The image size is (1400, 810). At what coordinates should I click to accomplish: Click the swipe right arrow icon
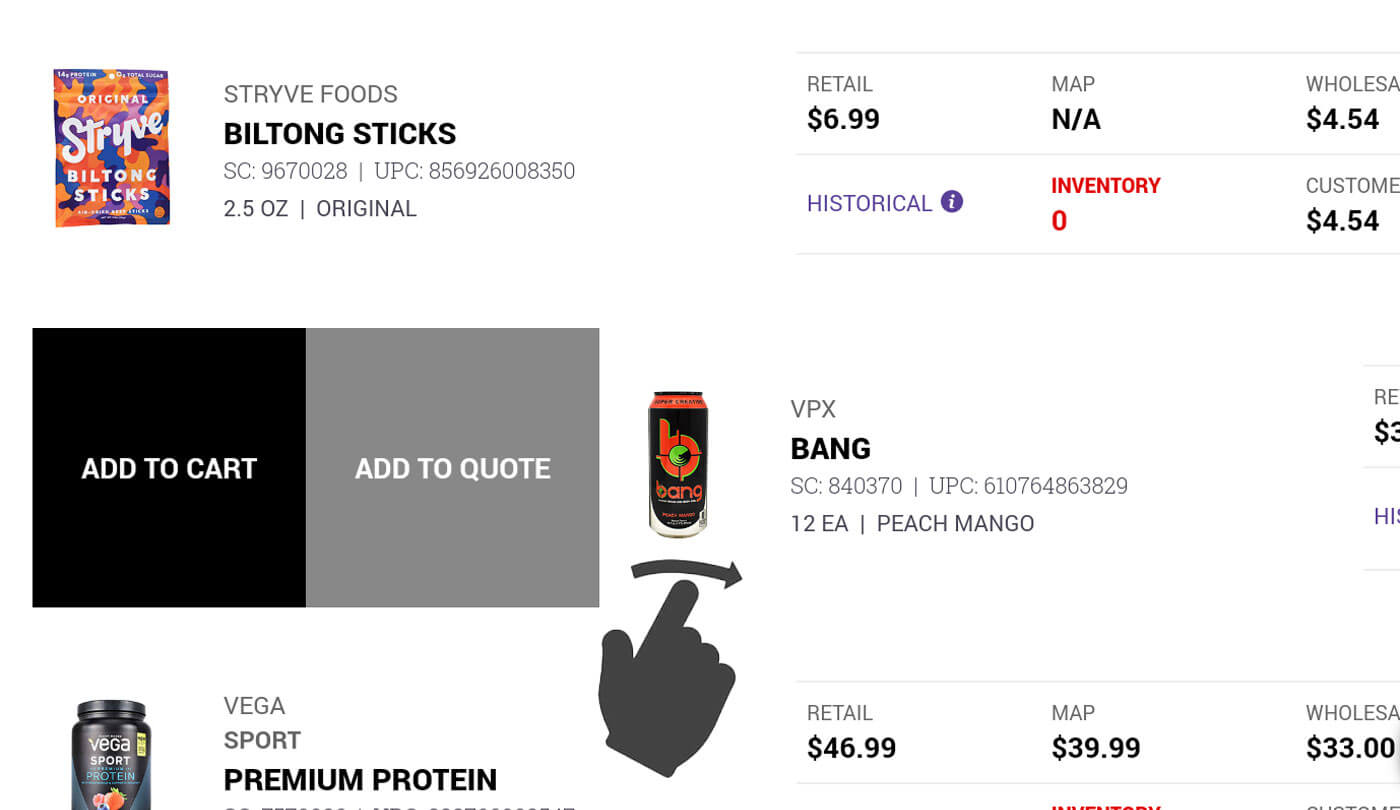click(686, 574)
